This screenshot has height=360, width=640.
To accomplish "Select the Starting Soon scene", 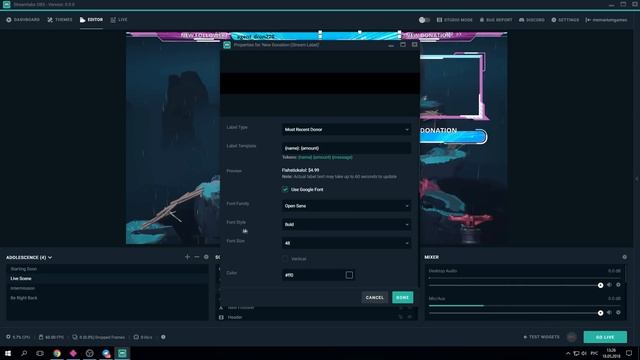I will click(107, 269).
